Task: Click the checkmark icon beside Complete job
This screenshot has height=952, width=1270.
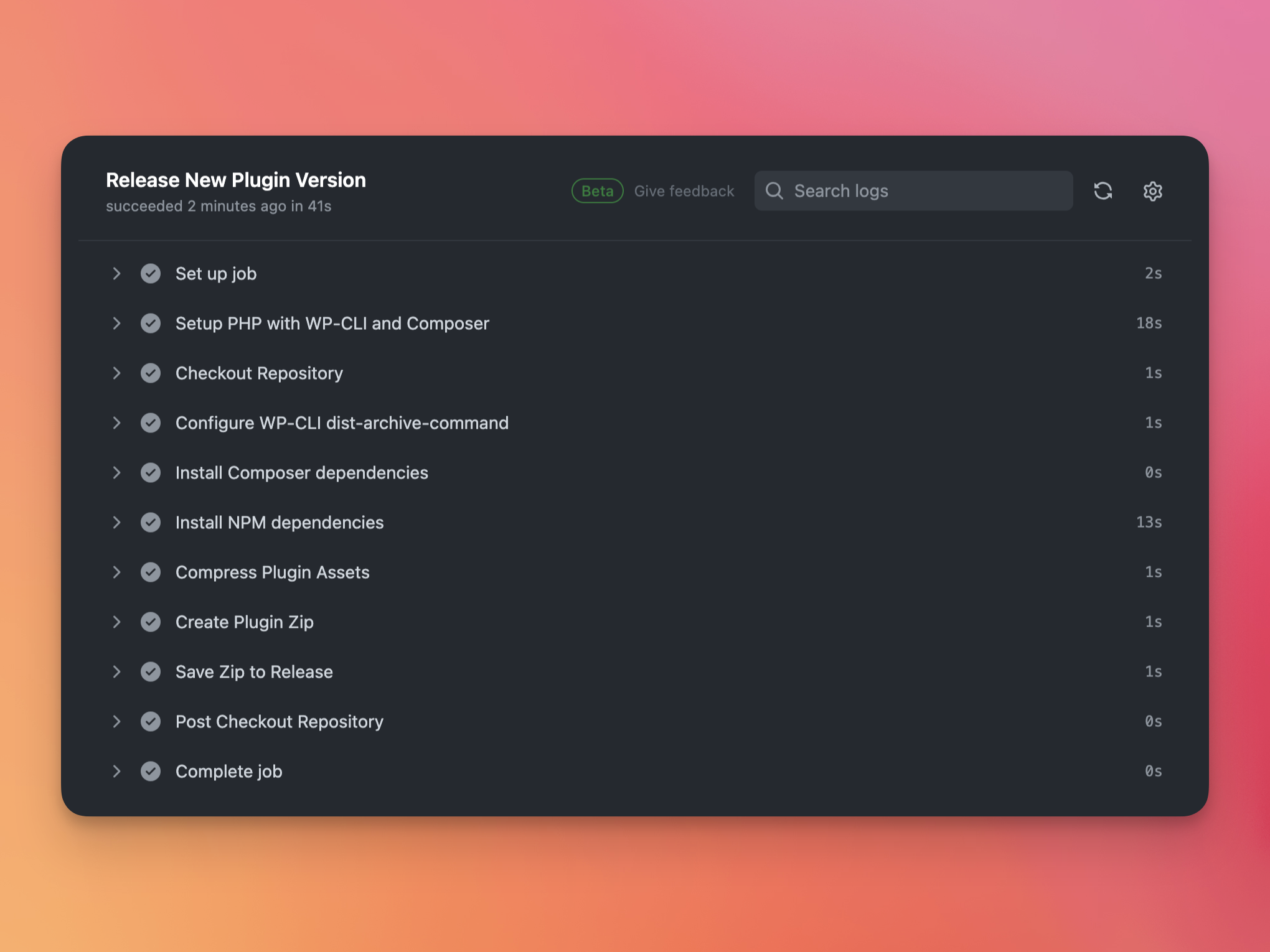Action: [x=151, y=772]
